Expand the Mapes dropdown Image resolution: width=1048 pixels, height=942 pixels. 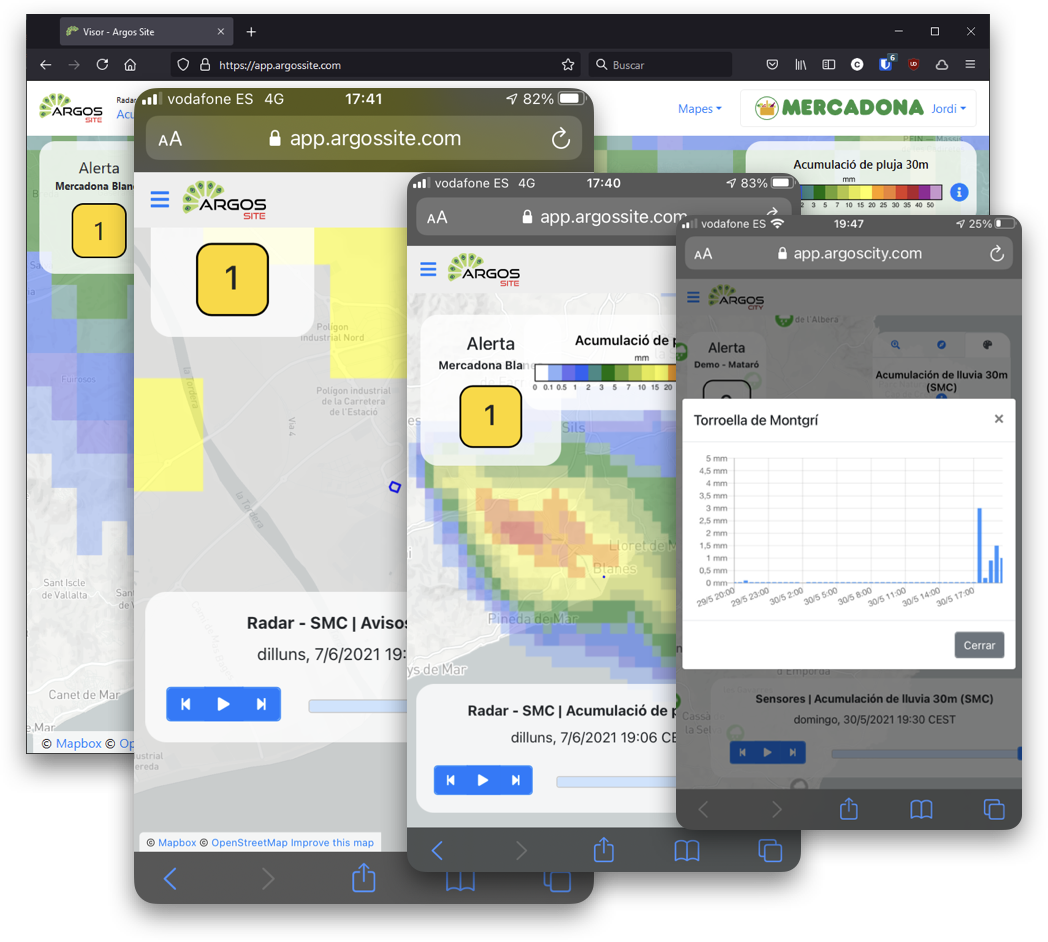coord(700,109)
